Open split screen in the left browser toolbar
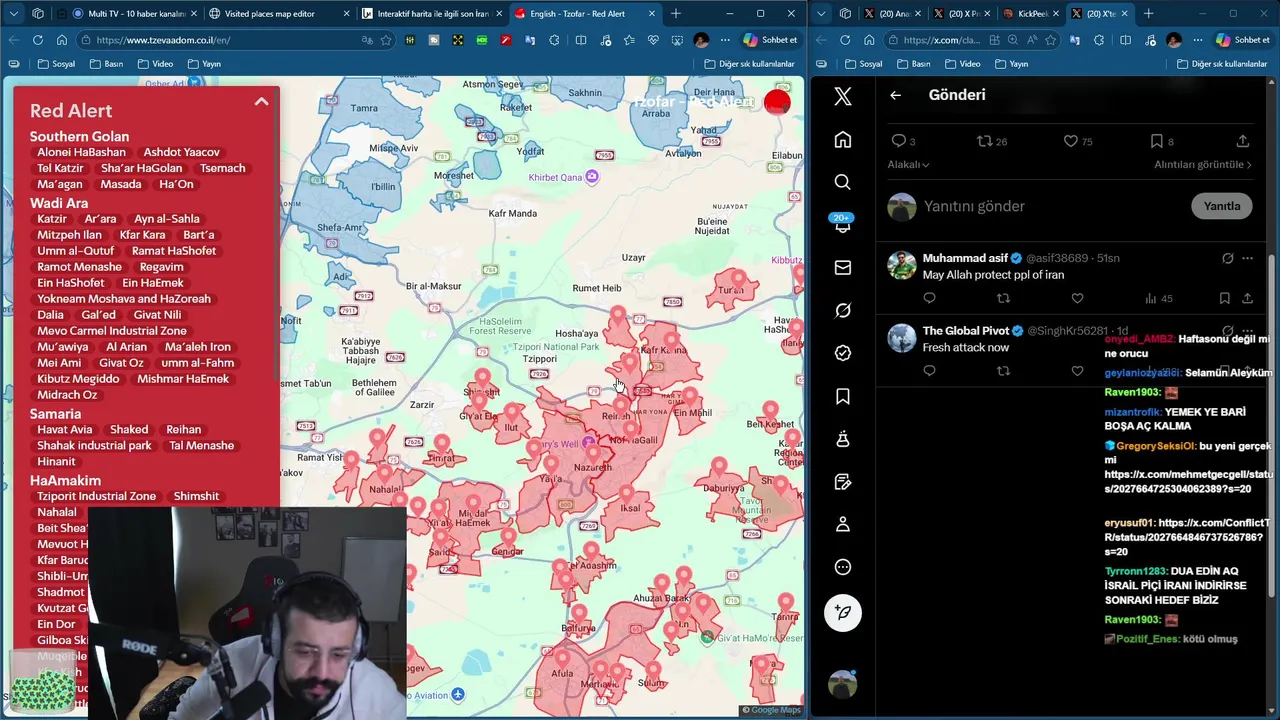 581,40
